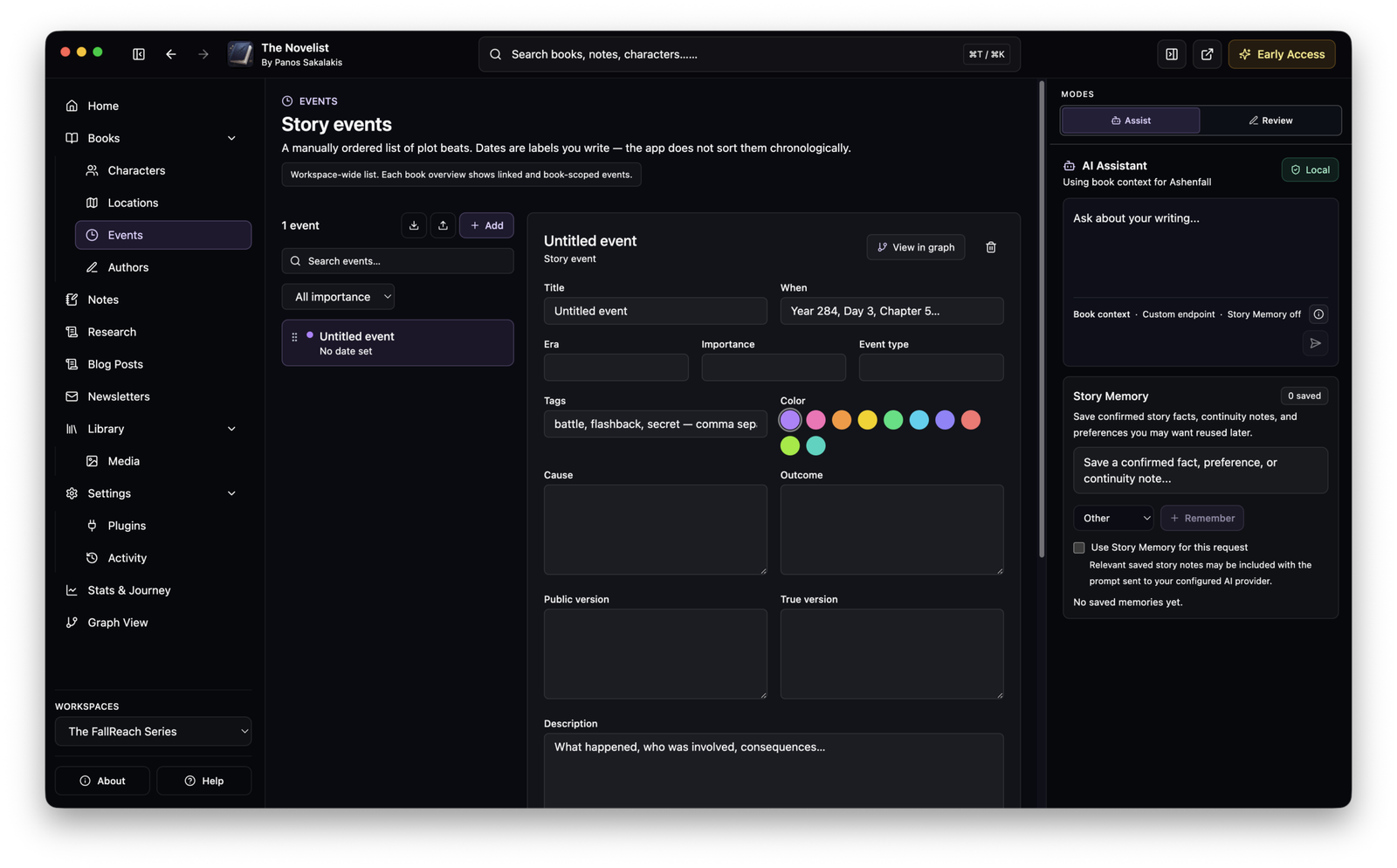Image resolution: width=1397 pixels, height=868 pixels.
Task: Switch to Review mode
Action: click(1270, 121)
